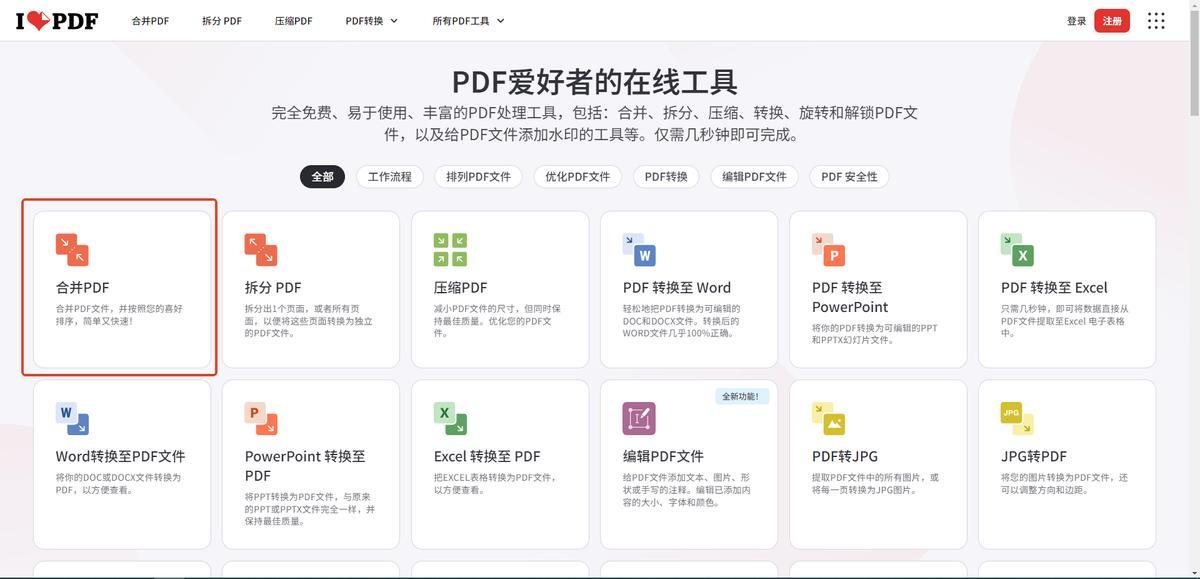Open the 合并PDF tool icon
Image resolution: width=1200 pixels, height=579 pixels.
tap(72, 250)
